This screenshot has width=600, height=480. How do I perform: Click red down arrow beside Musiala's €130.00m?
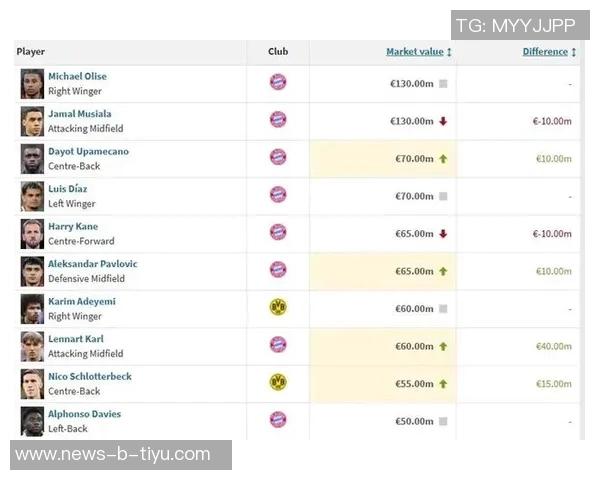pyautogui.click(x=443, y=121)
